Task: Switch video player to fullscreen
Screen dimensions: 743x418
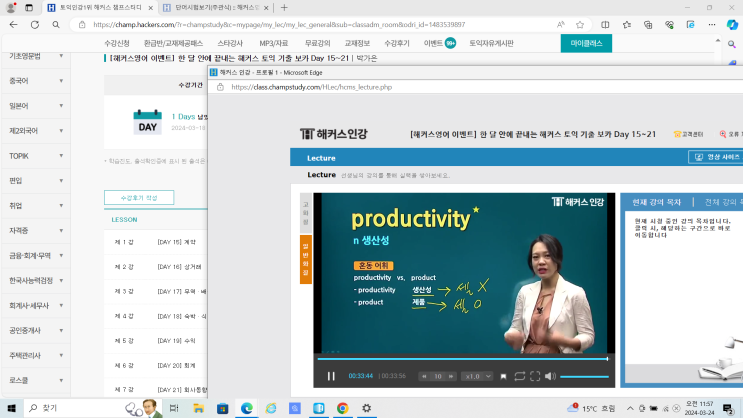Action: [535, 376]
